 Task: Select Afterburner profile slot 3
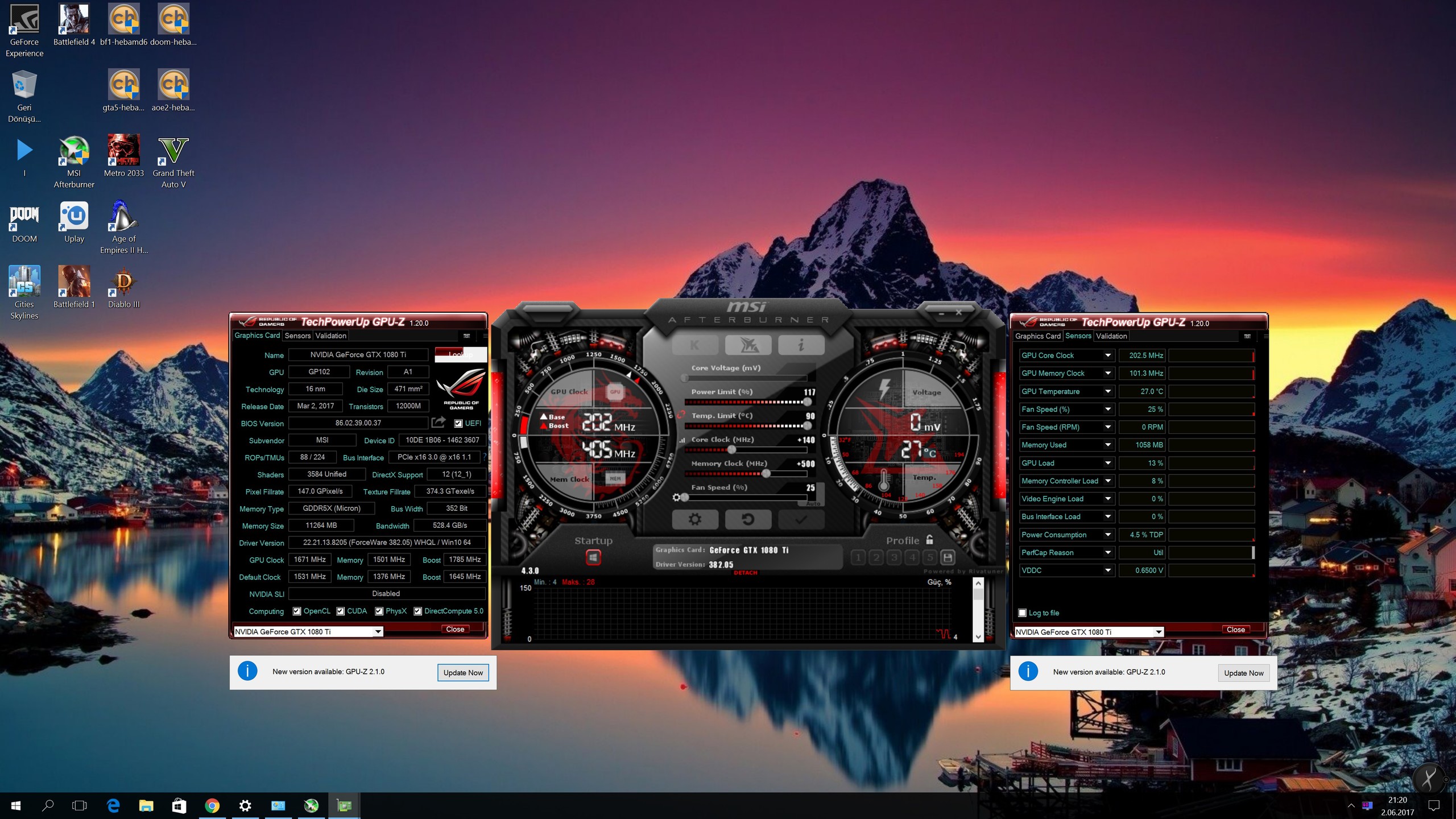click(894, 557)
